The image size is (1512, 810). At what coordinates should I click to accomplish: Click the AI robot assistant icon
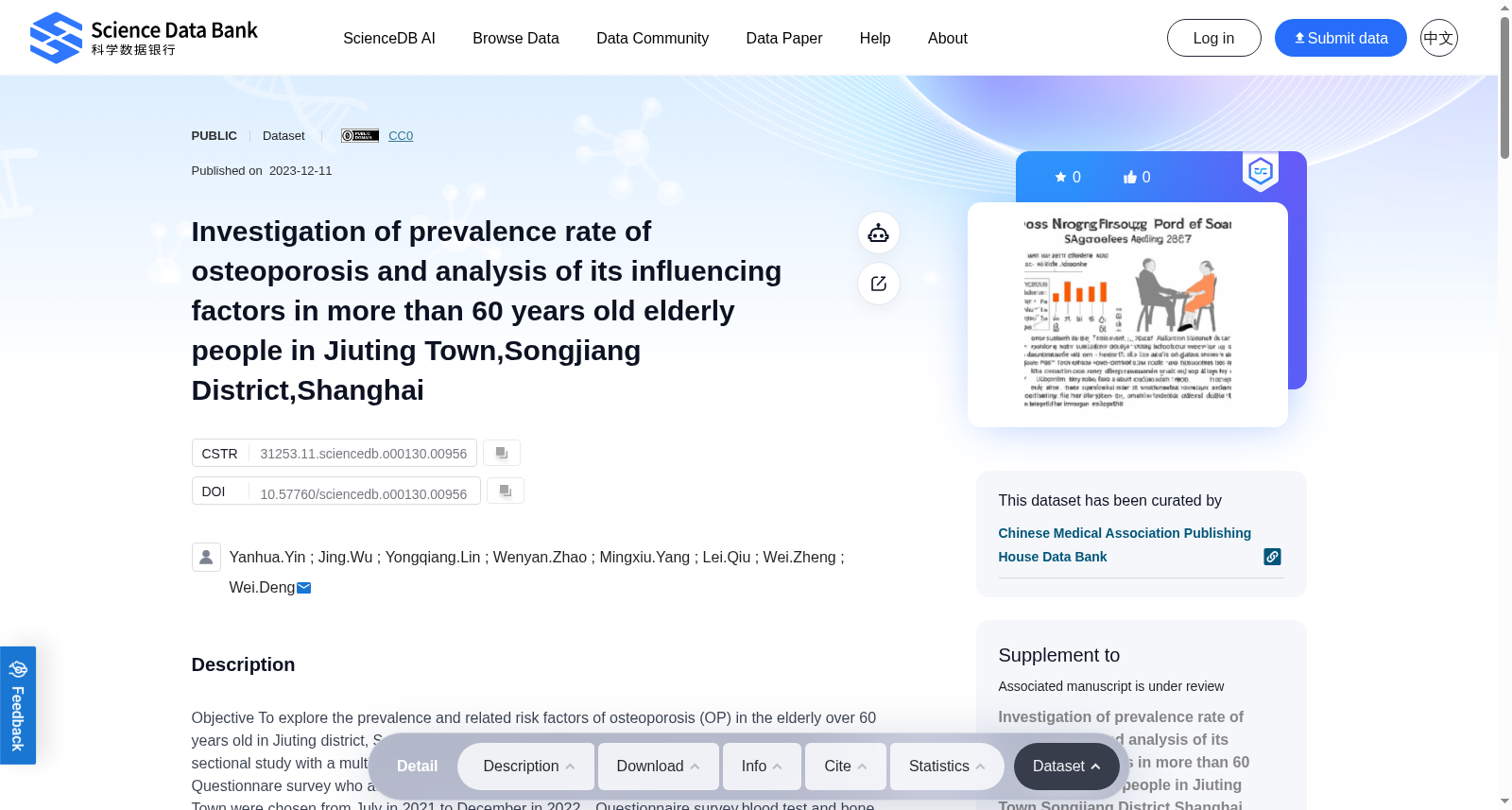879,233
